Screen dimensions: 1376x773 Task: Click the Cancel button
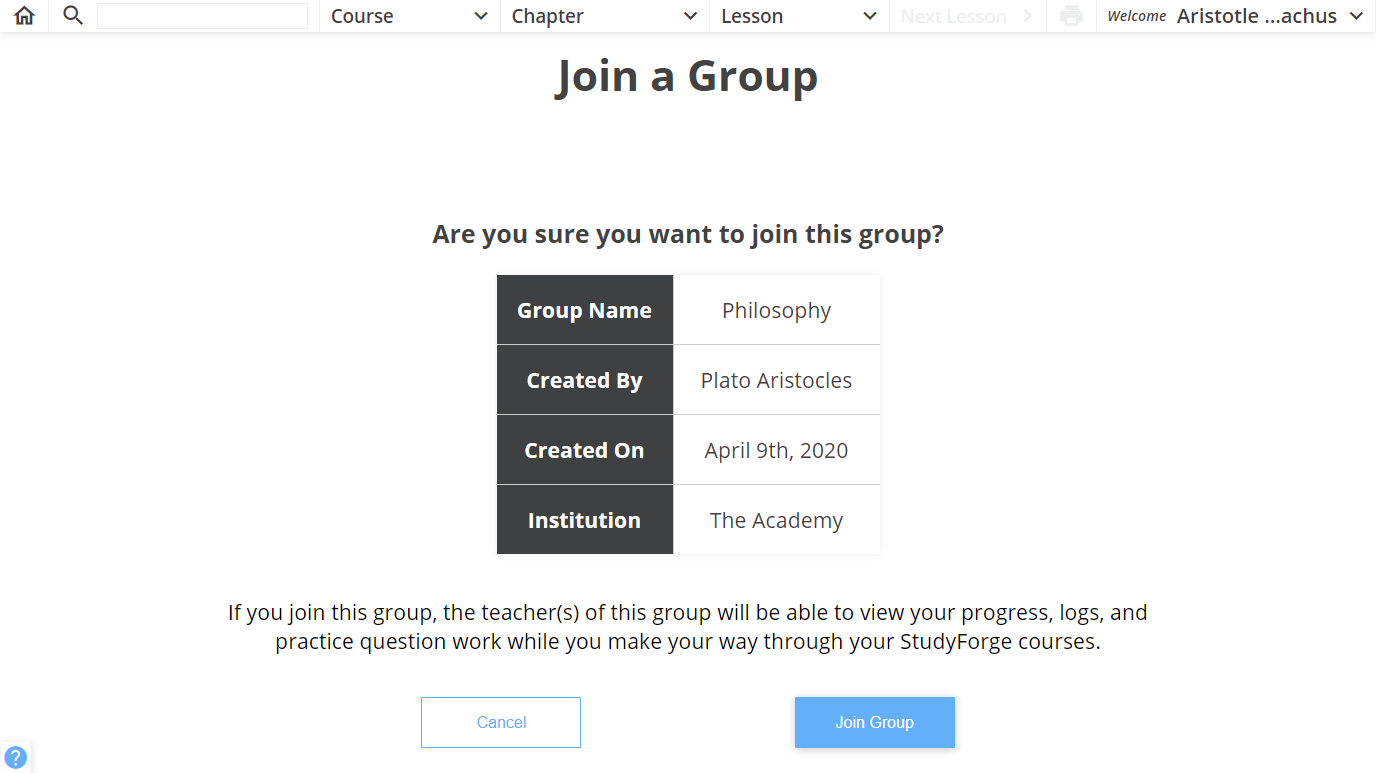(501, 722)
